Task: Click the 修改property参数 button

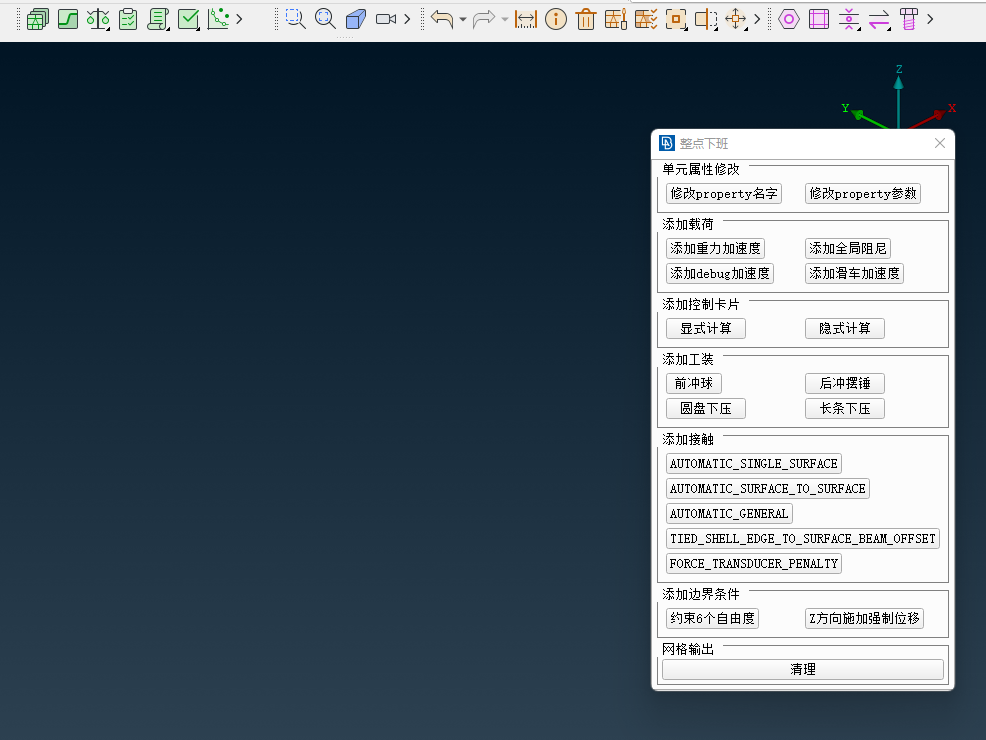Action: 863,194
